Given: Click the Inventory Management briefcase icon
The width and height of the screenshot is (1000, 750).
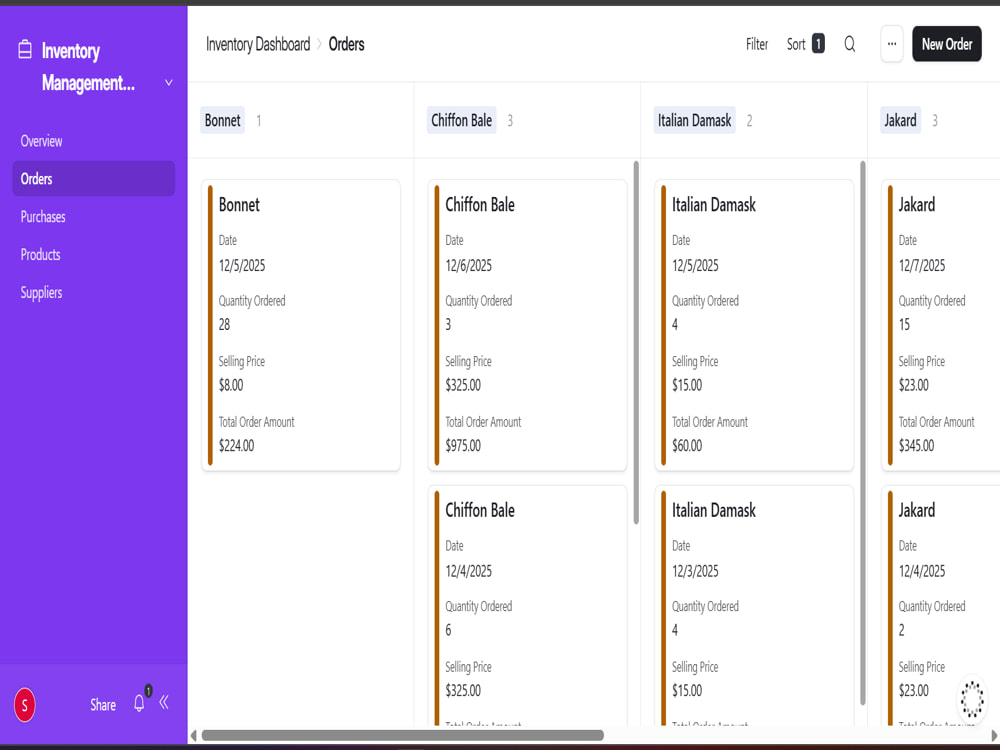Looking at the screenshot, I should click(25, 49).
